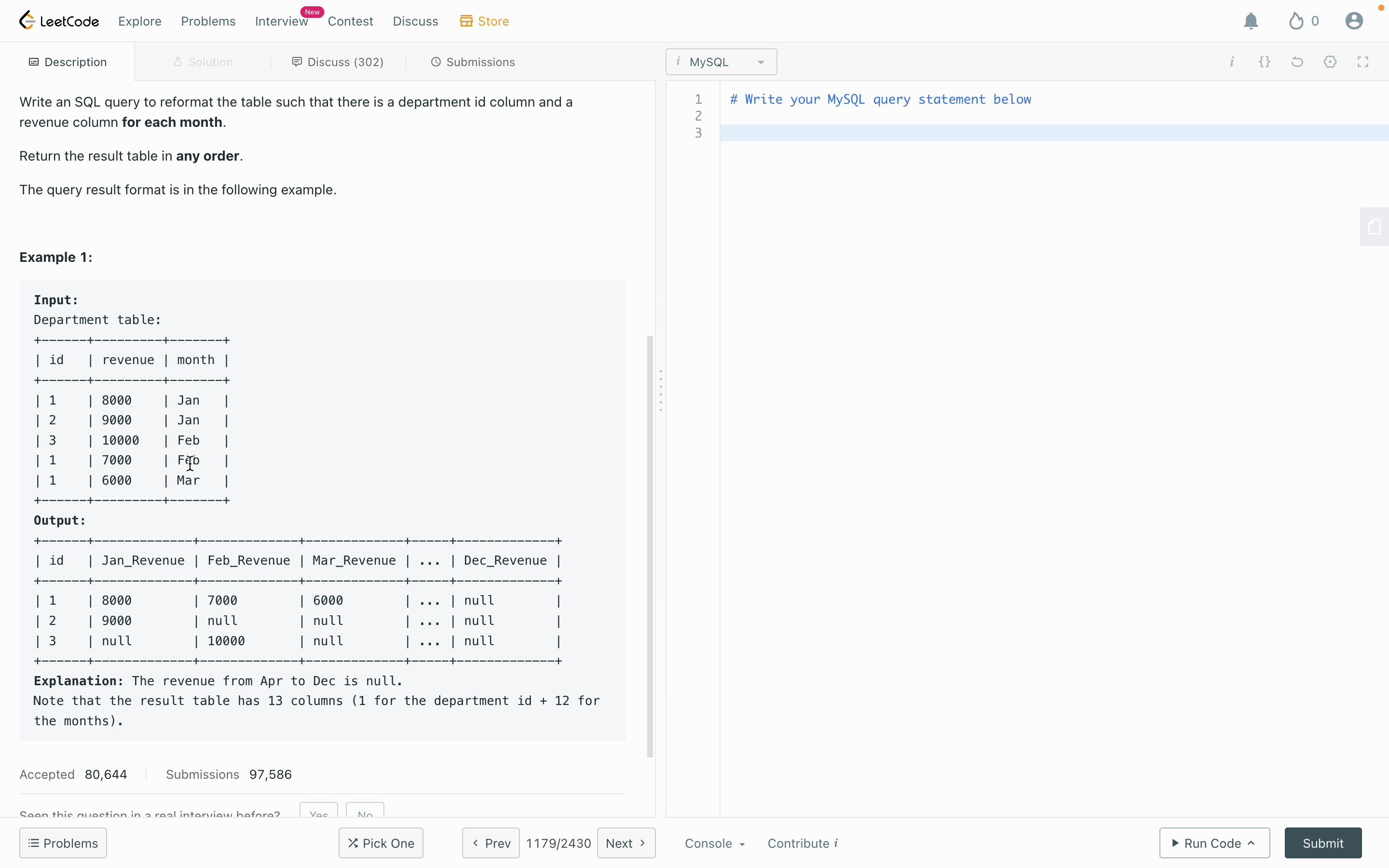Click the user profile avatar icon
The image size is (1389, 868).
click(1356, 21)
